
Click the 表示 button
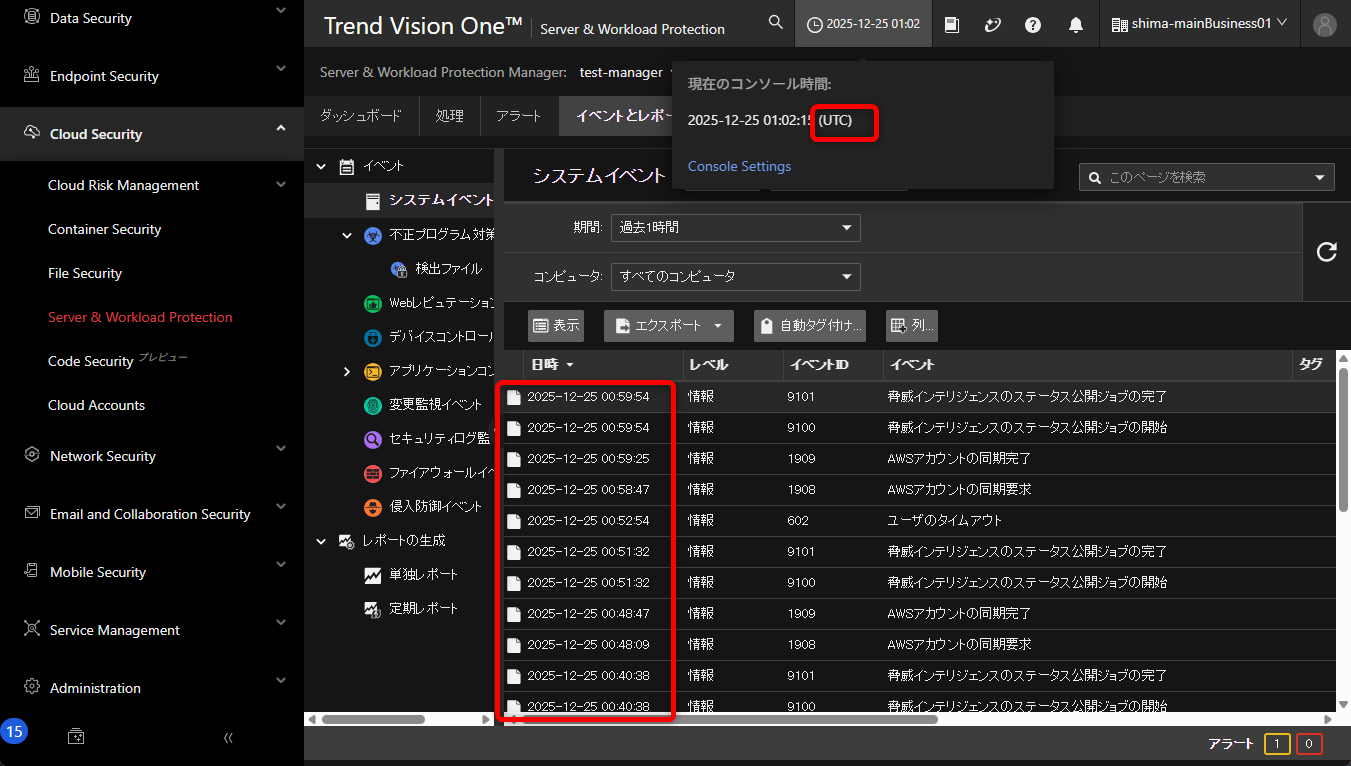556,326
